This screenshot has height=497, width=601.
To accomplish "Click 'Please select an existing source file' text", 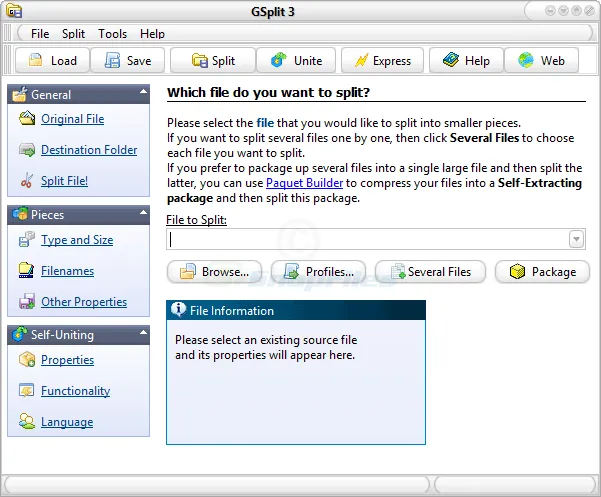I will click(x=266, y=340).
